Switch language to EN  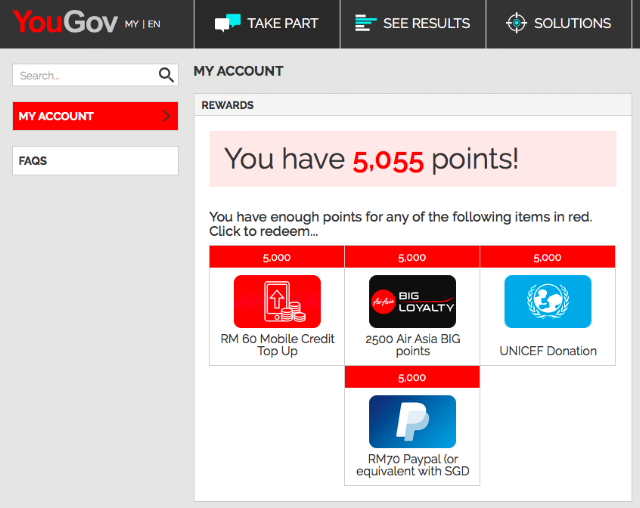click(x=154, y=24)
